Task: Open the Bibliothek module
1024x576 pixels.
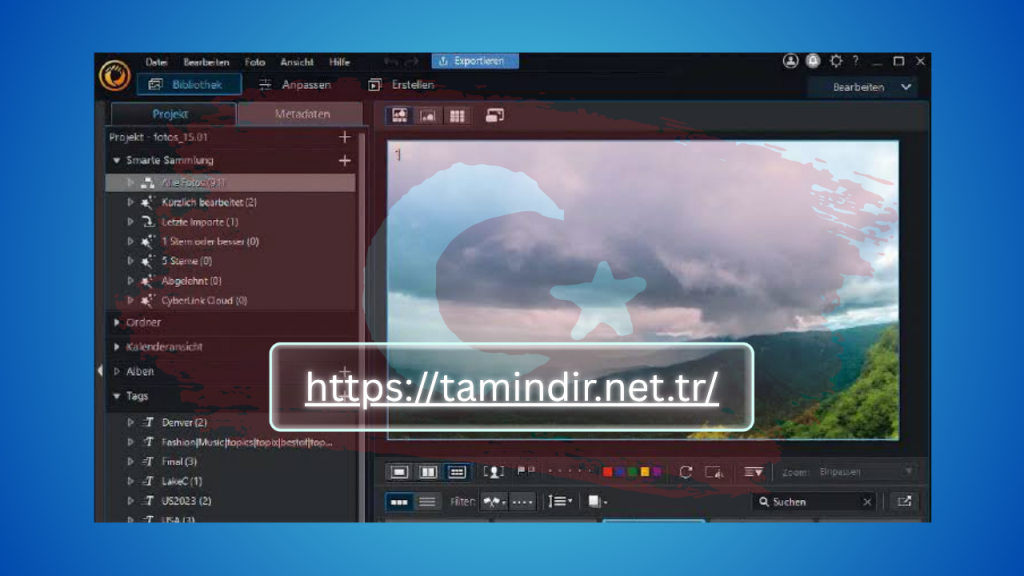Action: pos(189,85)
